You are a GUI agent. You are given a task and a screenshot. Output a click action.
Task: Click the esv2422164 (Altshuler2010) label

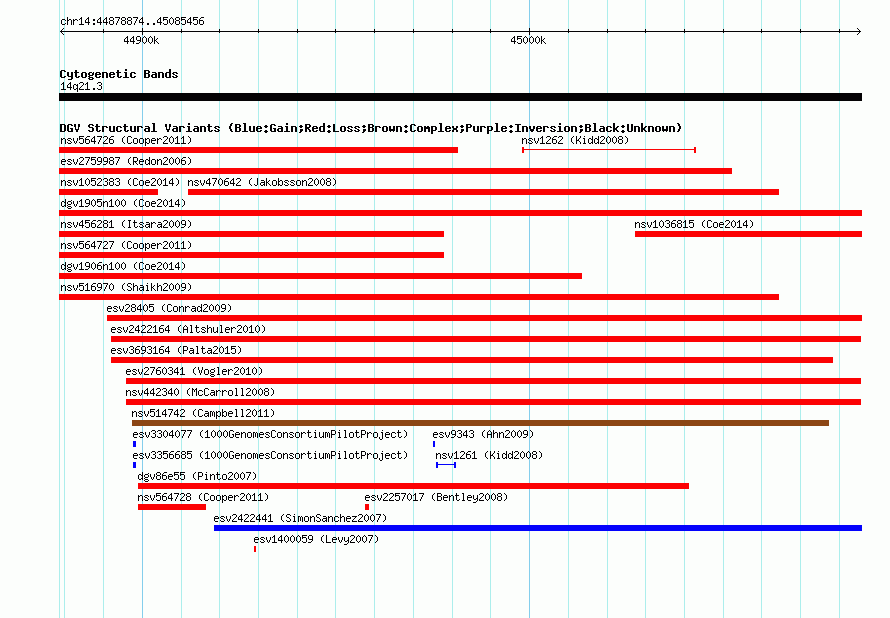click(188, 329)
